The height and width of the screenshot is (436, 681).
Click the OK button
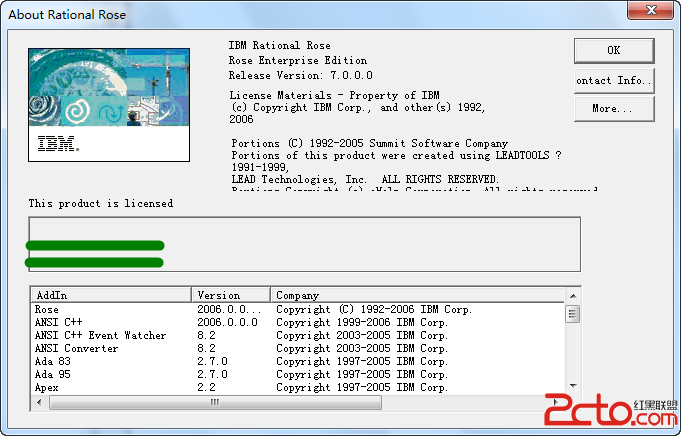click(614, 50)
